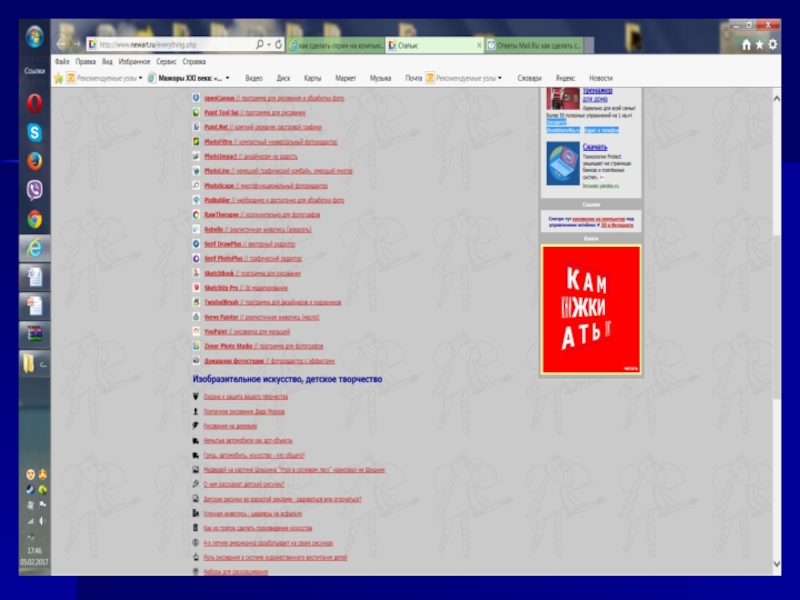Click the search magnifier in address bar
Viewport: 800px width, 600px height.
tap(260, 44)
